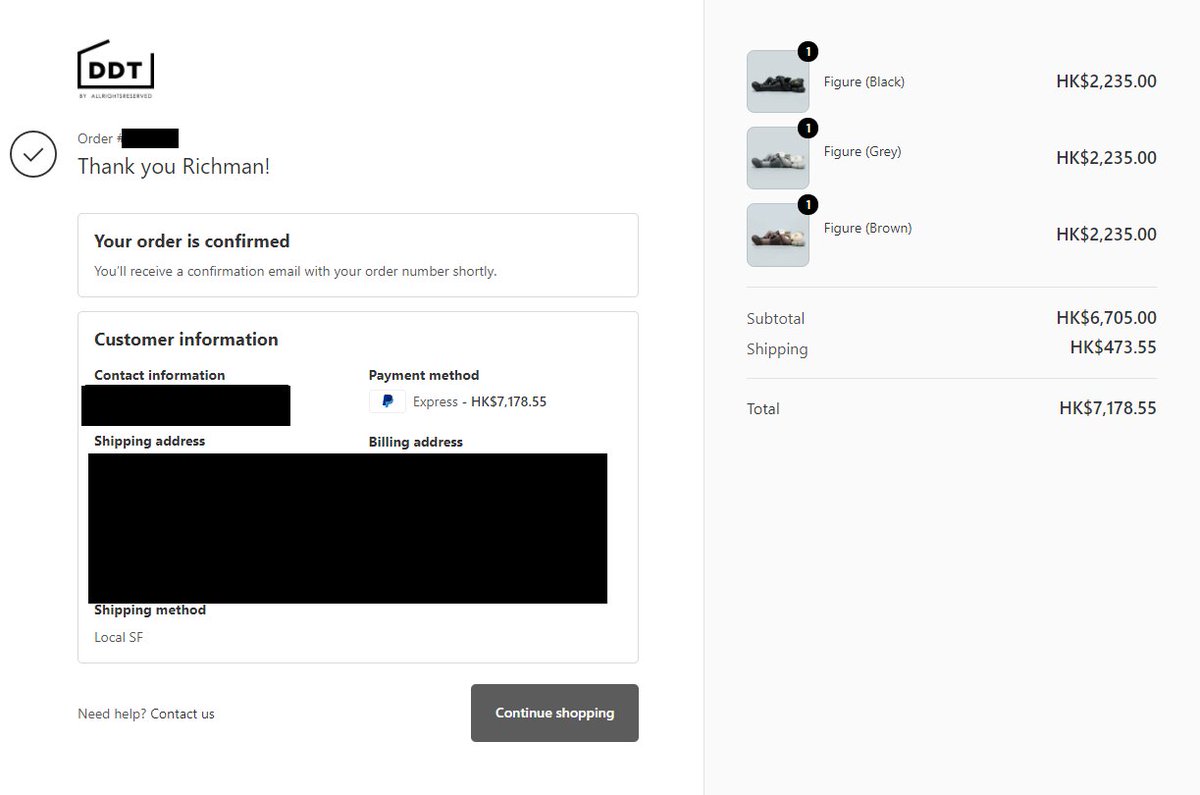Open the Figure (Black) product thumbnail
This screenshot has height=795, width=1200.
(778, 82)
